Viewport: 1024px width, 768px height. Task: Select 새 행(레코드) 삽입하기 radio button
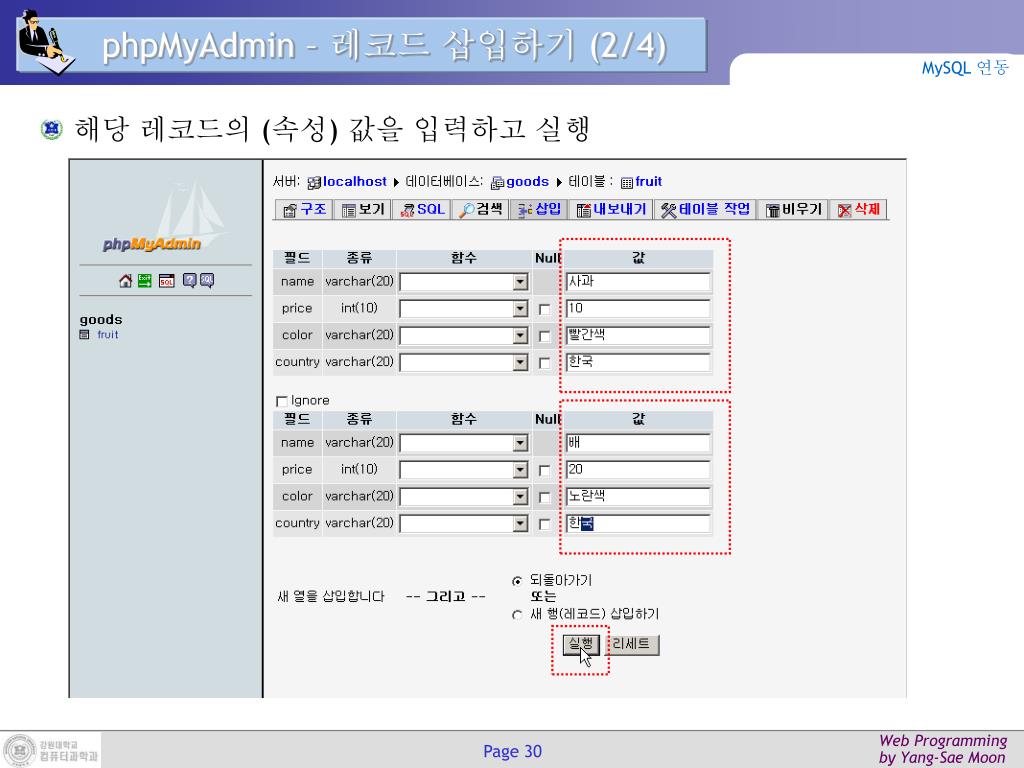[517, 615]
